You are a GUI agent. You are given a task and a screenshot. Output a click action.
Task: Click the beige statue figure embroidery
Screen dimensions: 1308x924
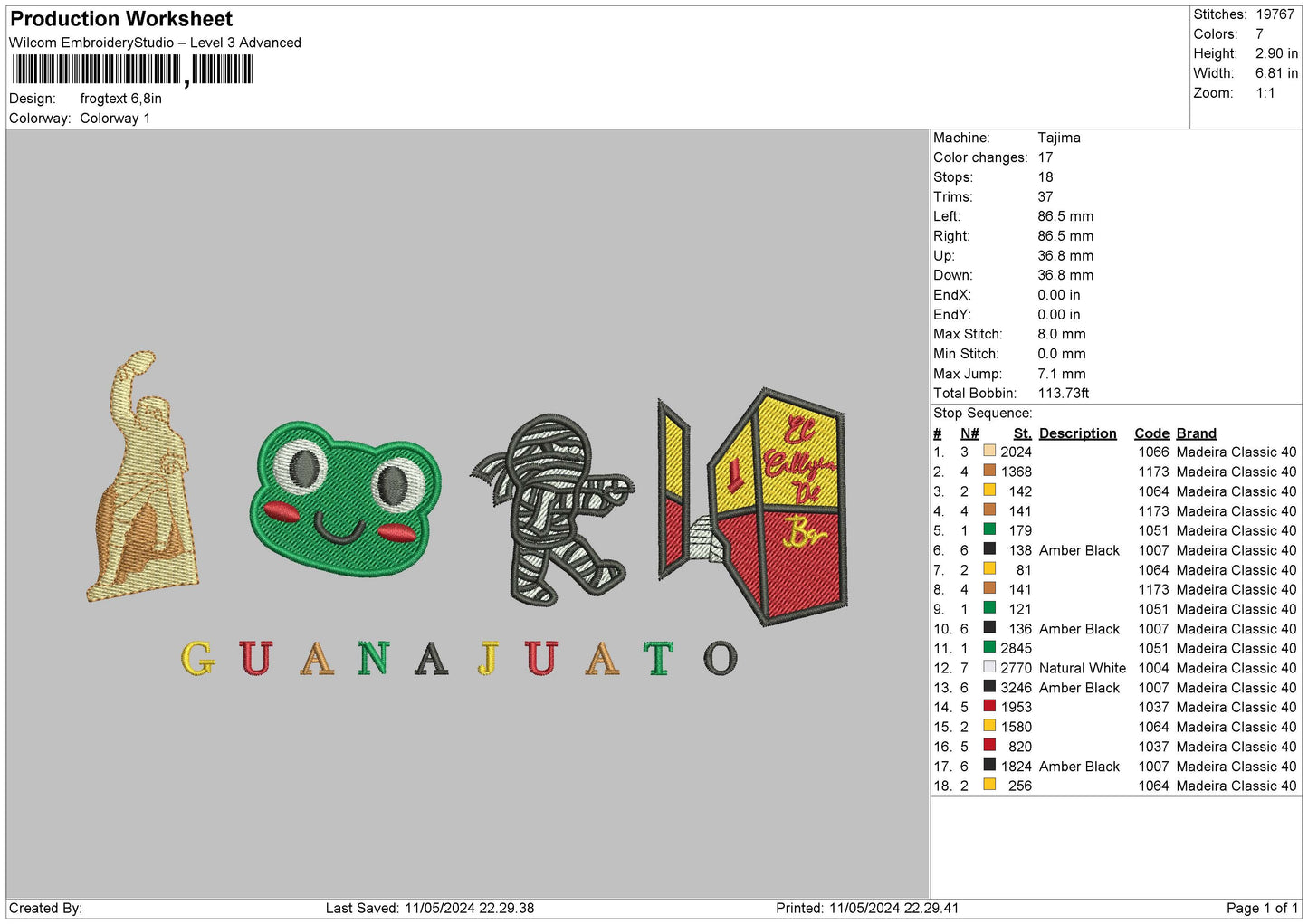tap(142, 477)
